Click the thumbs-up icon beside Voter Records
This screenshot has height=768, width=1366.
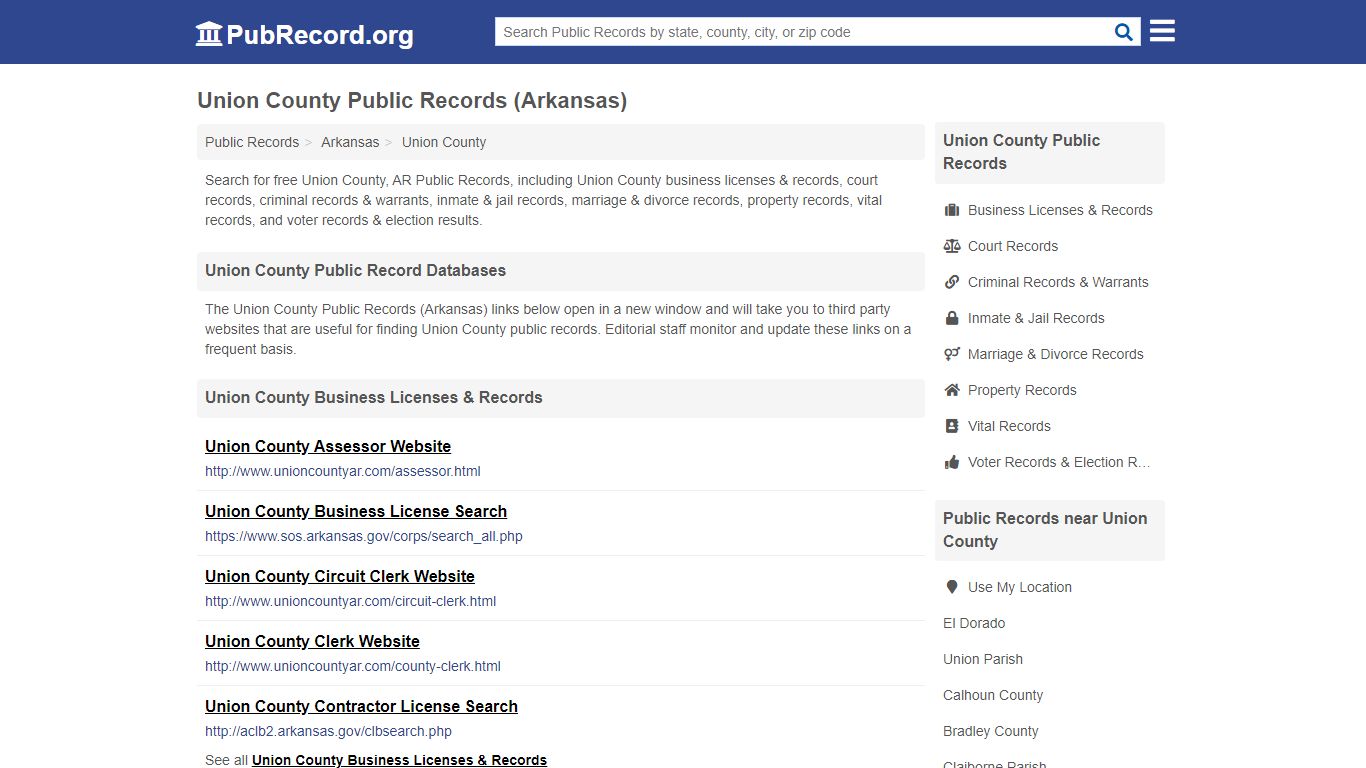coord(952,462)
